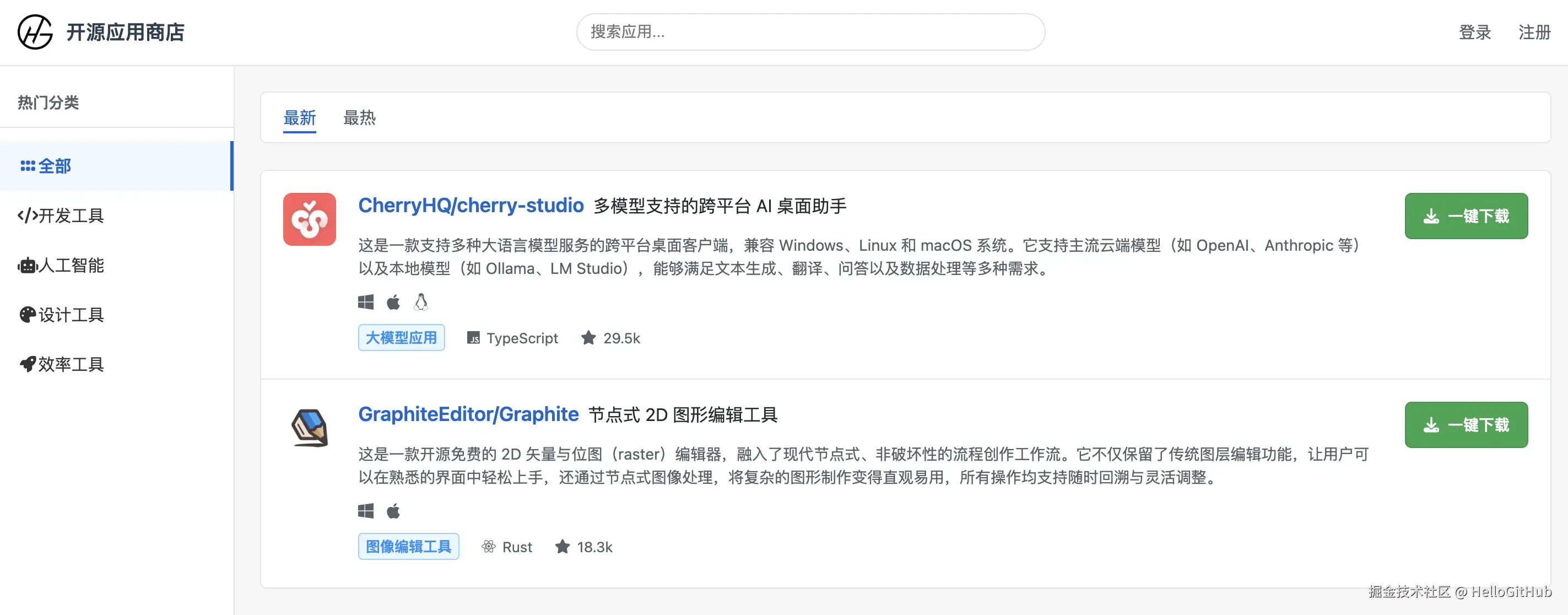Viewport: 1568px width, 615px height.
Task: Click Windows platform icon under cherry-studio
Action: click(x=366, y=302)
